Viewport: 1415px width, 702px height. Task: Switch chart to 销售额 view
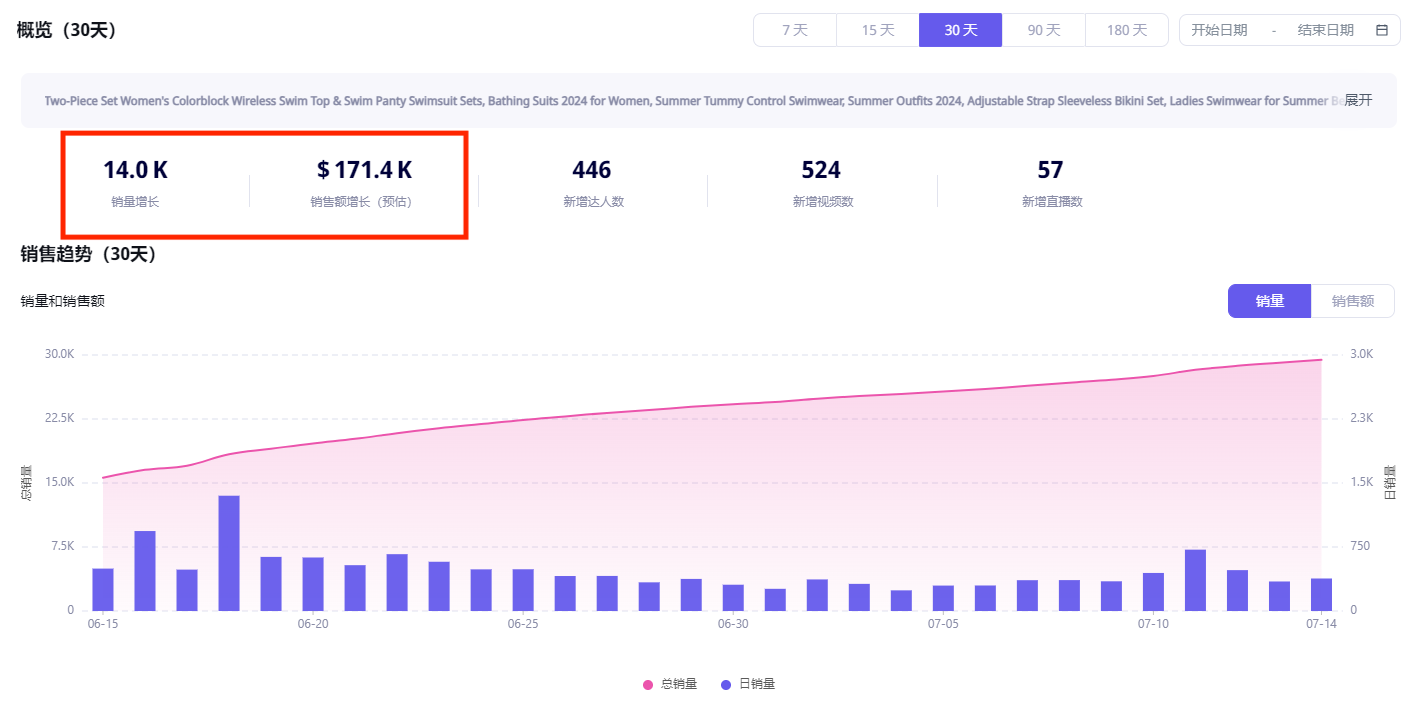pyautogui.click(x=1352, y=301)
